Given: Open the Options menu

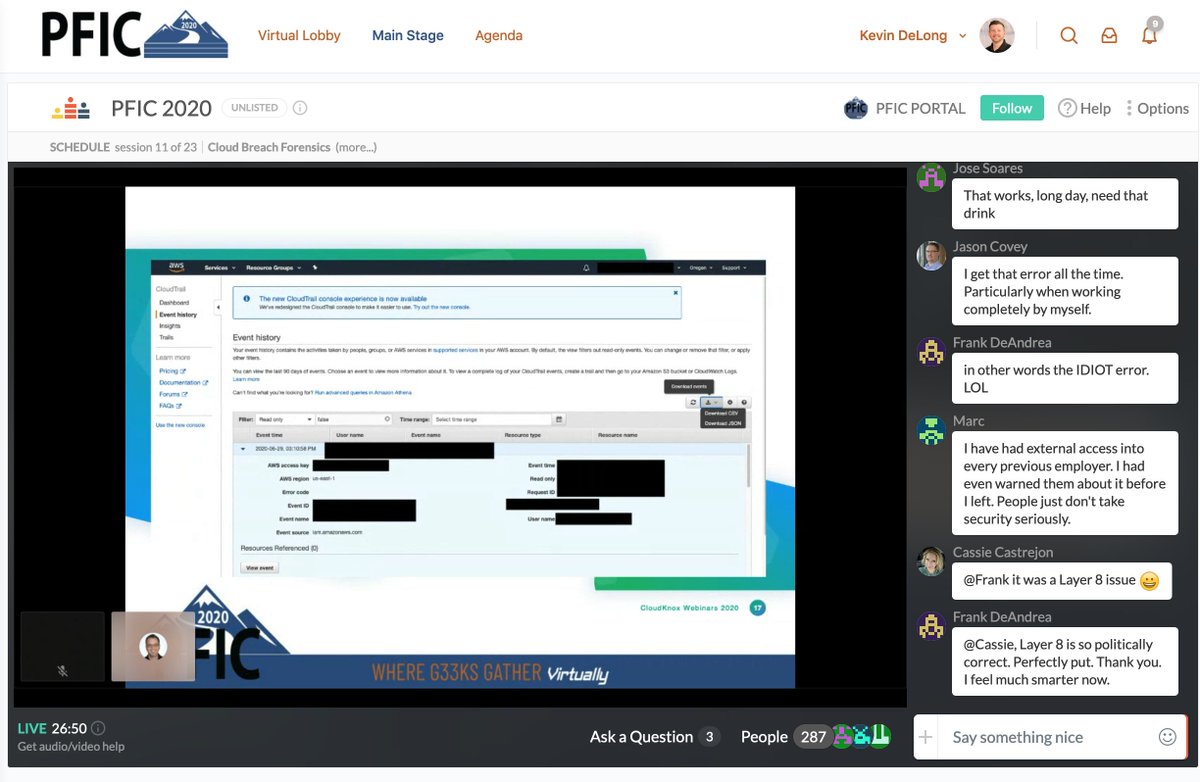Looking at the screenshot, I should click(1157, 108).
